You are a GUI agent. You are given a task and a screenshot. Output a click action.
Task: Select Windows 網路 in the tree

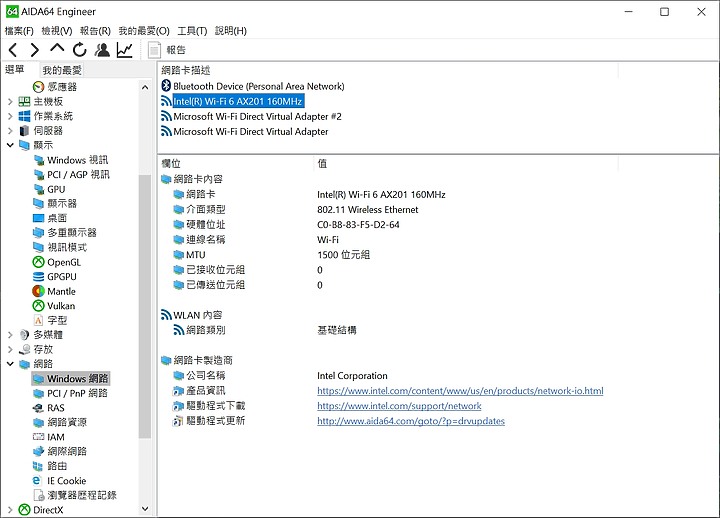click(71, 378)
